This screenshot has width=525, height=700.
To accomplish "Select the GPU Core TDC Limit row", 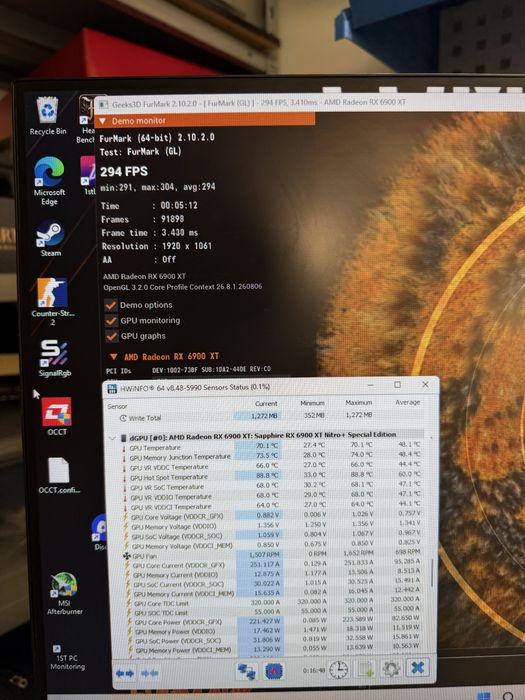I will click(271, 603).
